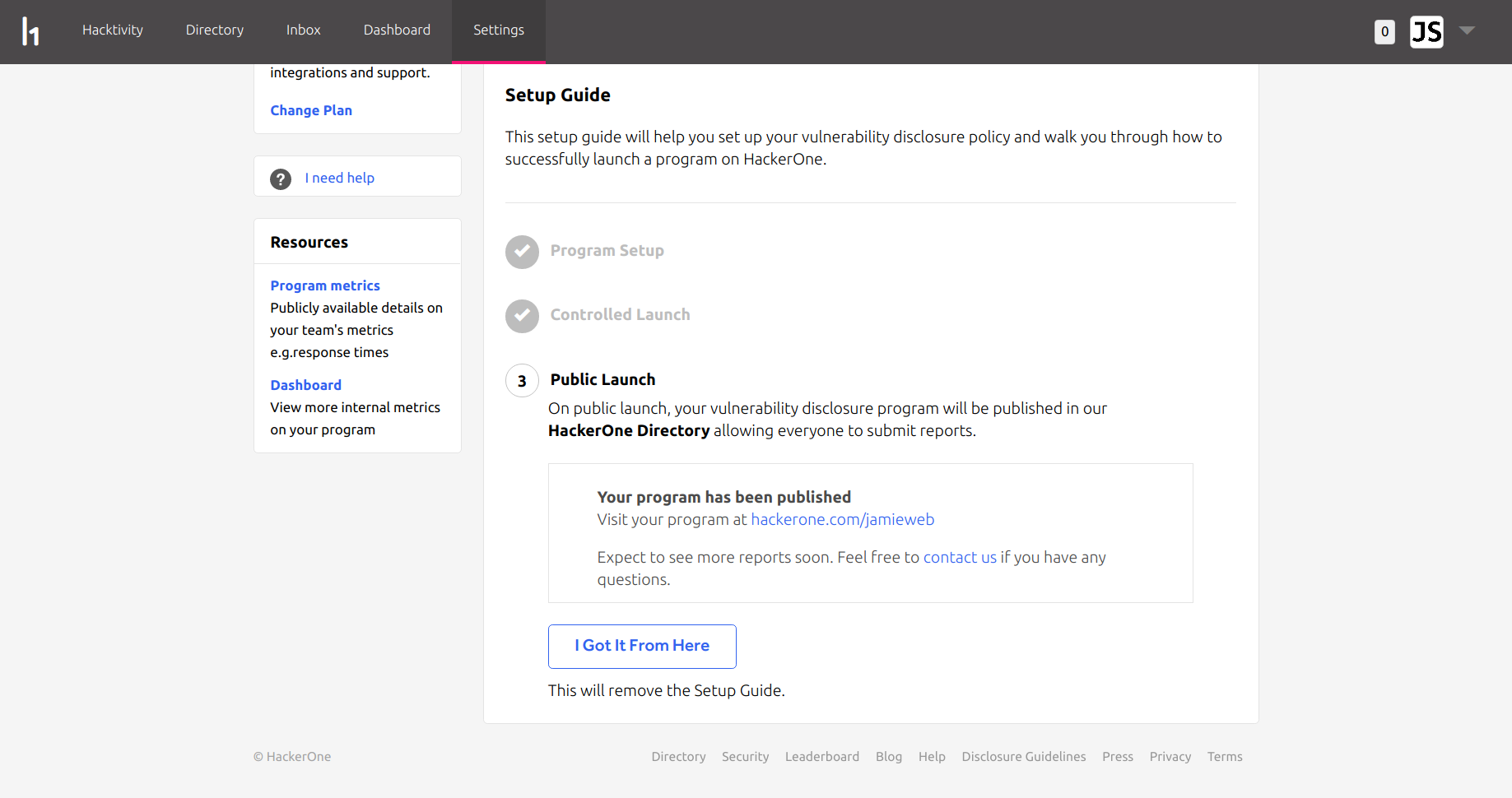Click the question mark help icon
This screenshot has width=1512, height=798.
[x=281, y=179]
